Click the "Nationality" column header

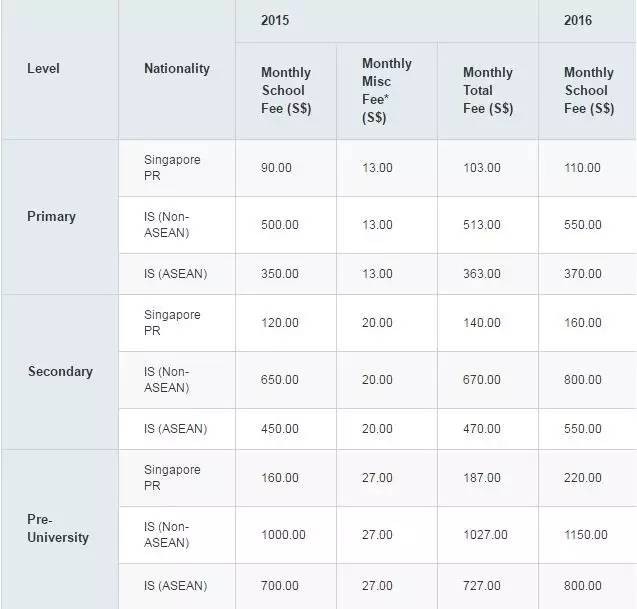tap(177, 68)
